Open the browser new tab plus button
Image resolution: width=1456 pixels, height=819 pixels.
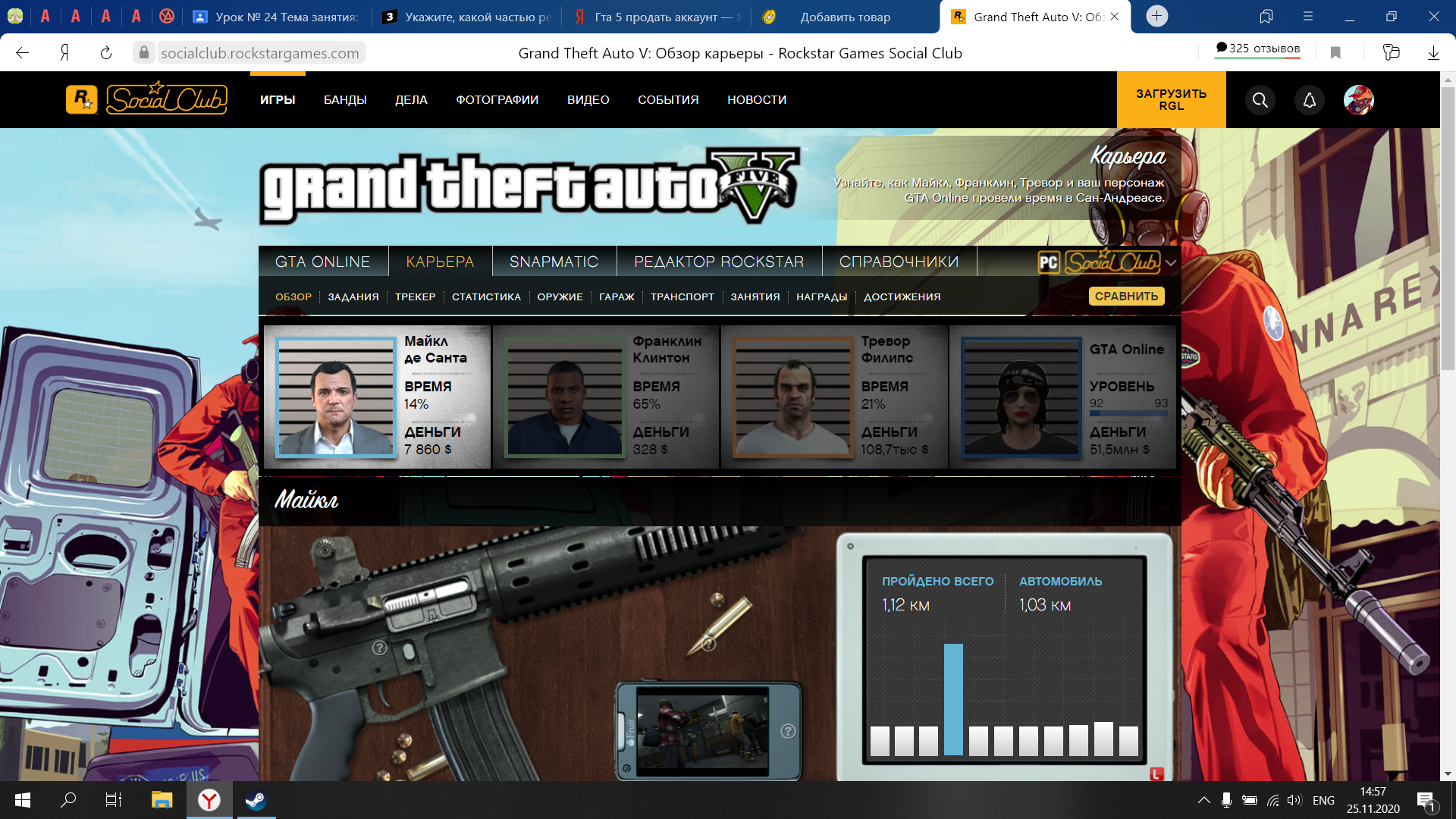(1156, 16)
